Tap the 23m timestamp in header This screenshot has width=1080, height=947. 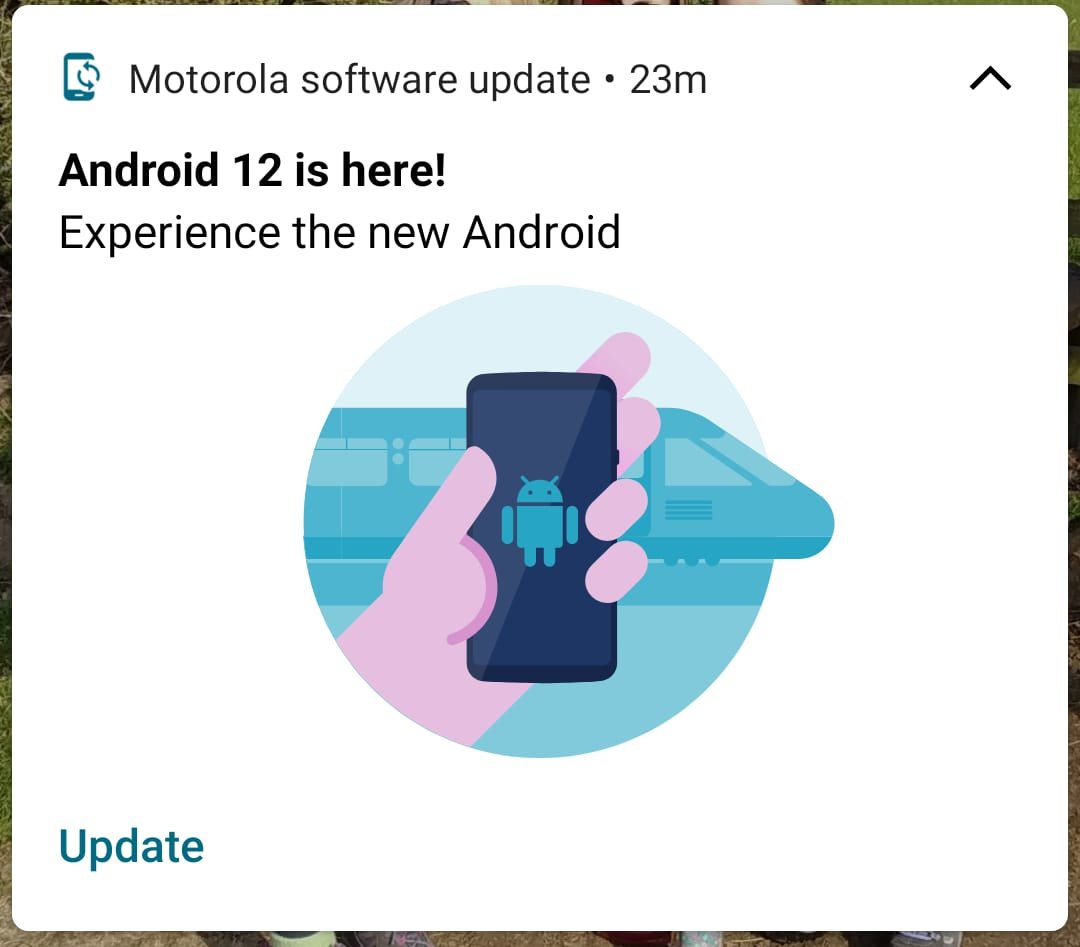pyautogui.click(x=668, y=80)
